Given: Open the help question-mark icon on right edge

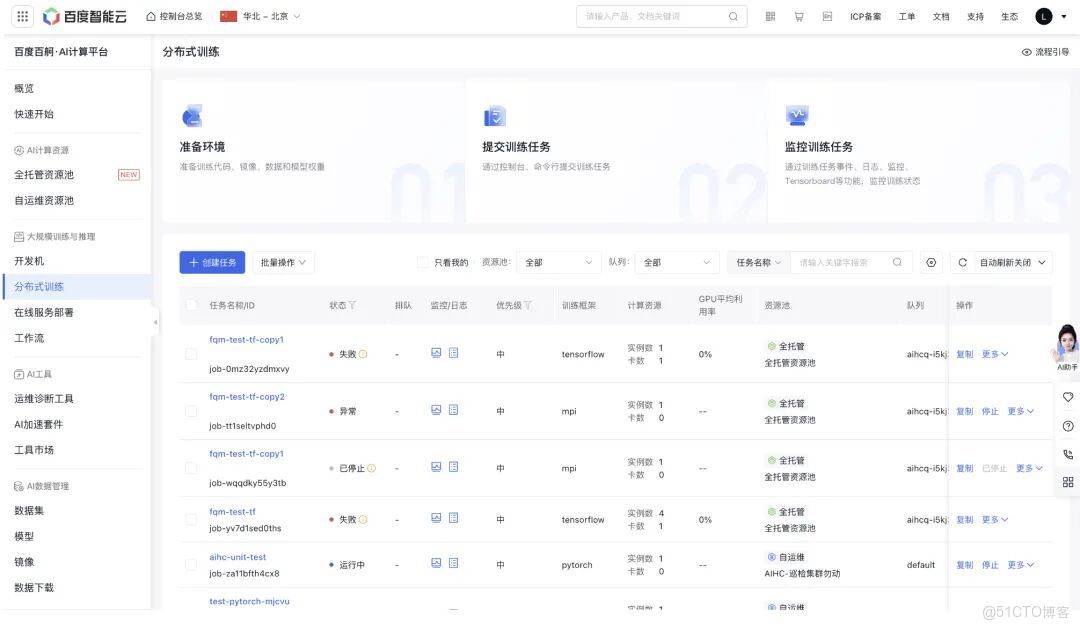Looking at the screenshot, I should tap(1068, 426).
